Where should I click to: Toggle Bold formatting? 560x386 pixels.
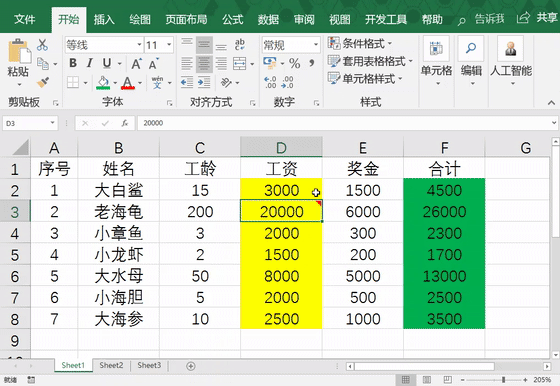pos(73,63)
